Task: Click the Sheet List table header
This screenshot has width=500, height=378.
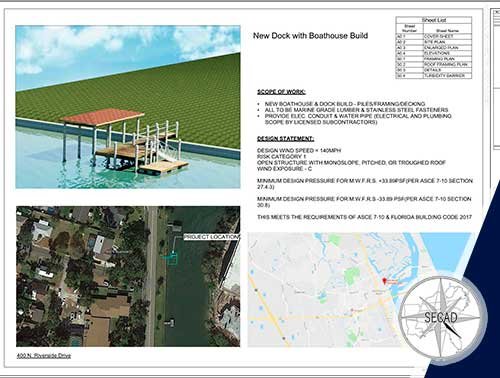Action: tap(434, 20)
